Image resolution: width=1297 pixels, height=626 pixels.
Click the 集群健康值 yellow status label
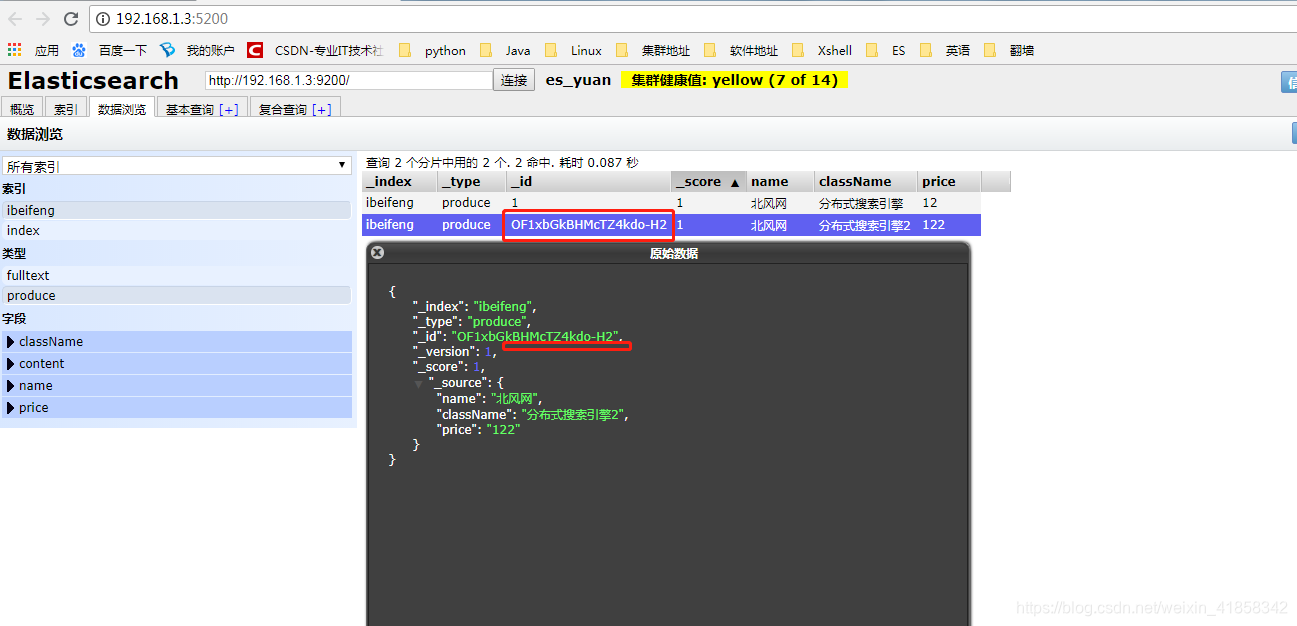734,80
